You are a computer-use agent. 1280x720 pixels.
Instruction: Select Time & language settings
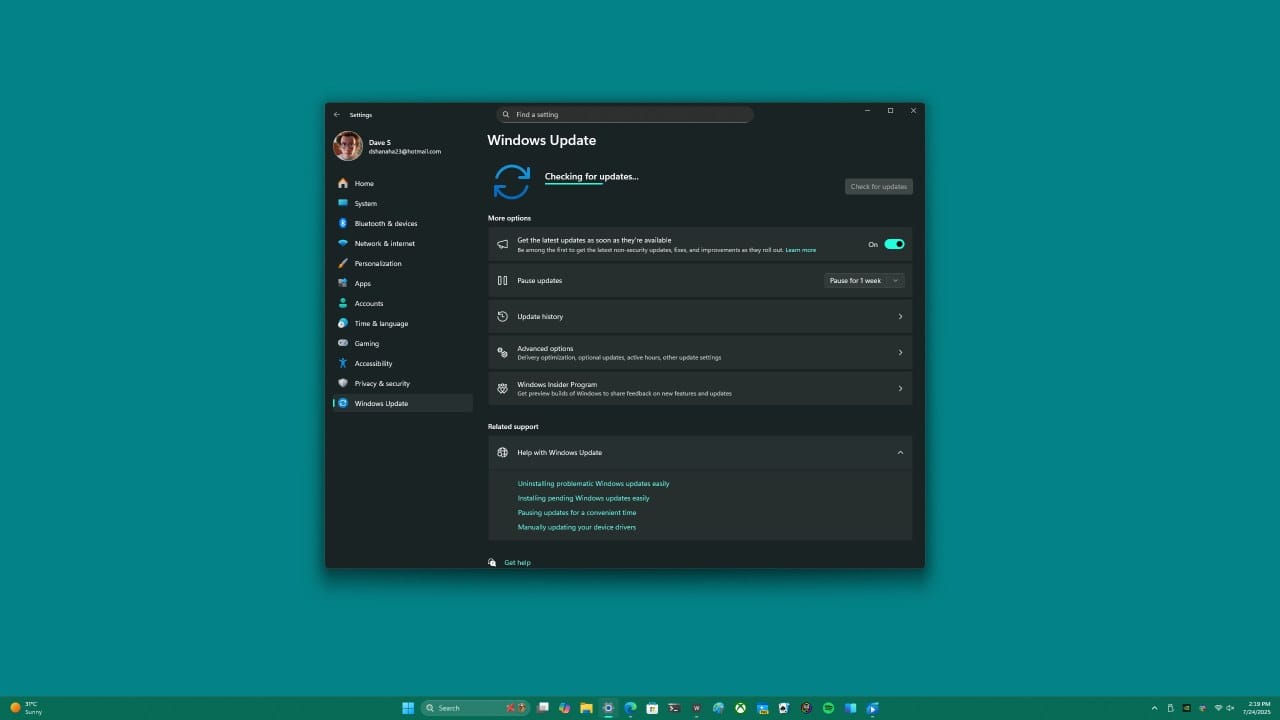(381, 323)
